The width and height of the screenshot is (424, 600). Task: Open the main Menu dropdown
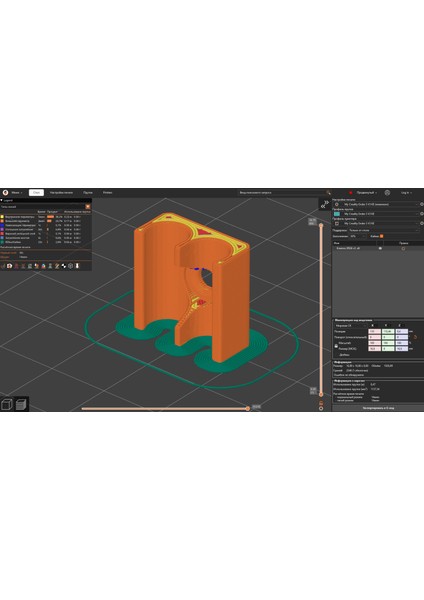15,192
